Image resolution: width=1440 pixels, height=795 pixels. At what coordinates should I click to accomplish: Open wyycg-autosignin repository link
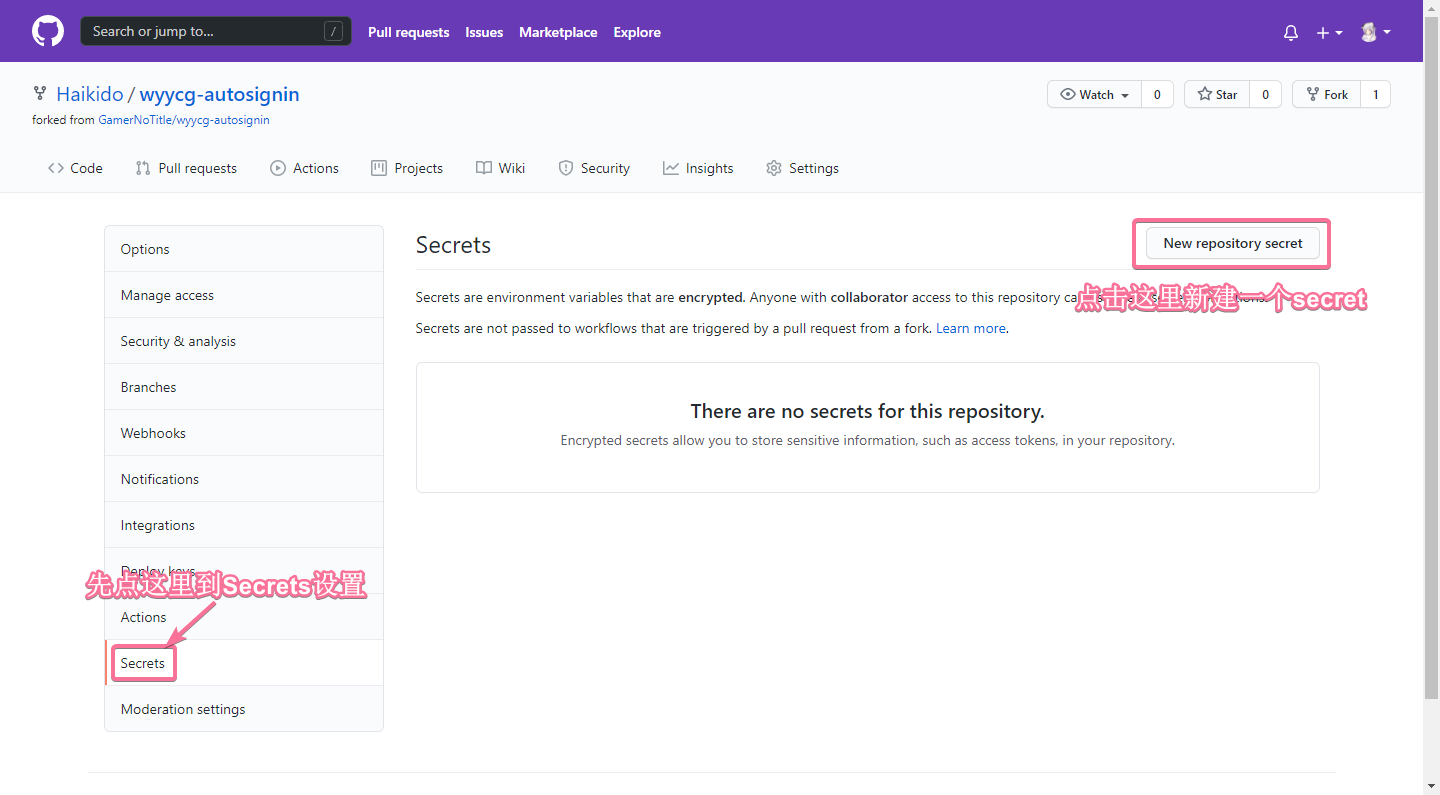coord(219,94)
